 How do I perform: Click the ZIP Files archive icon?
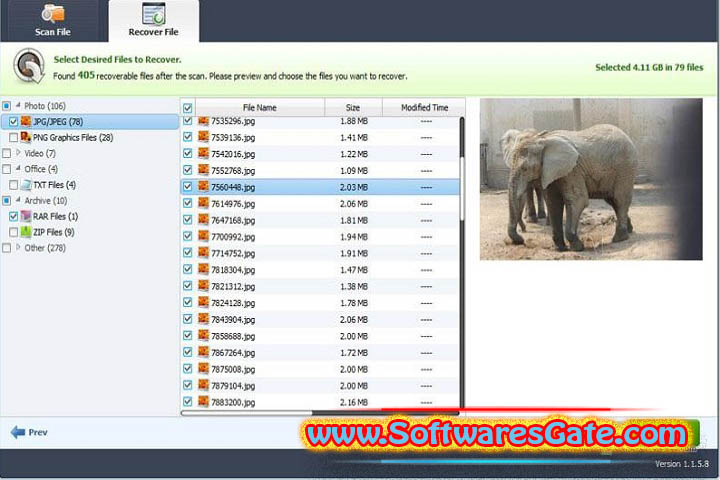click(26, 232)
